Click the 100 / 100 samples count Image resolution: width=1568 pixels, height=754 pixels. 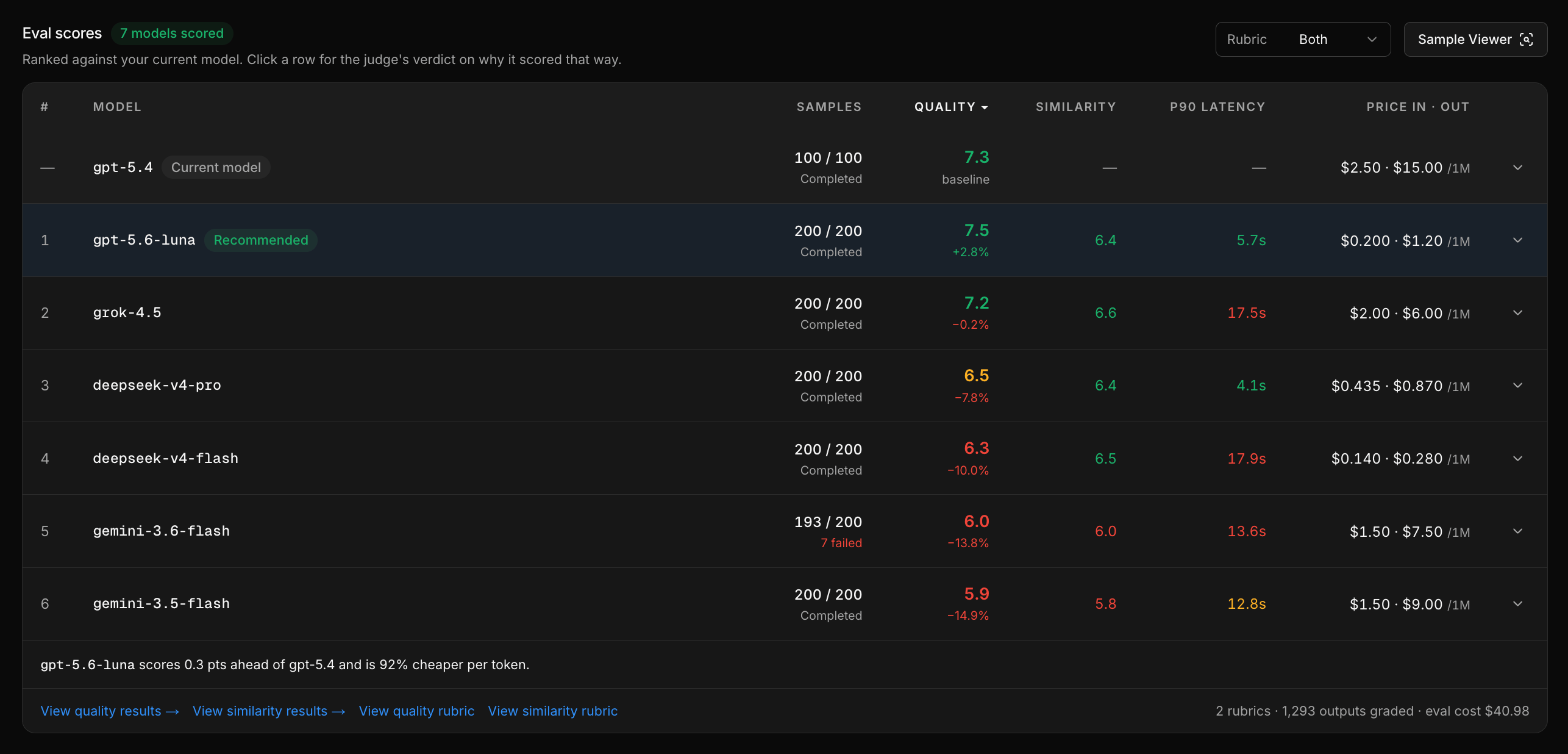coord(828,158)
